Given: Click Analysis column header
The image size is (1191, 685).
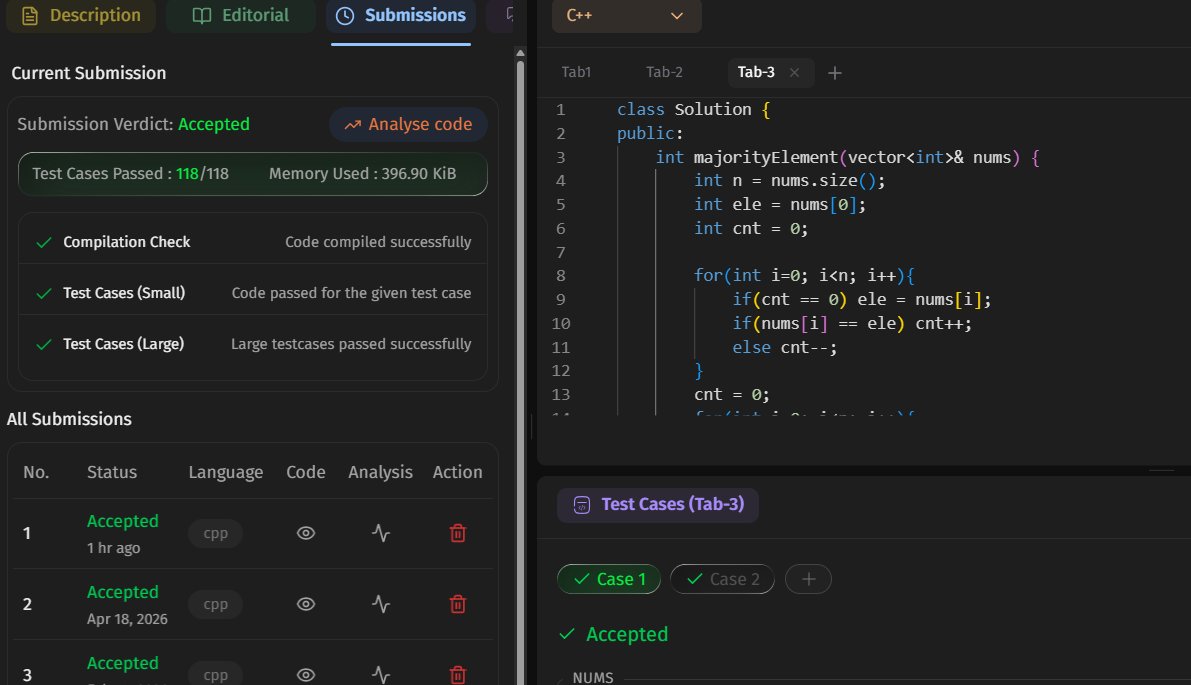Looking at the screenshot, I should coord(381,472).
